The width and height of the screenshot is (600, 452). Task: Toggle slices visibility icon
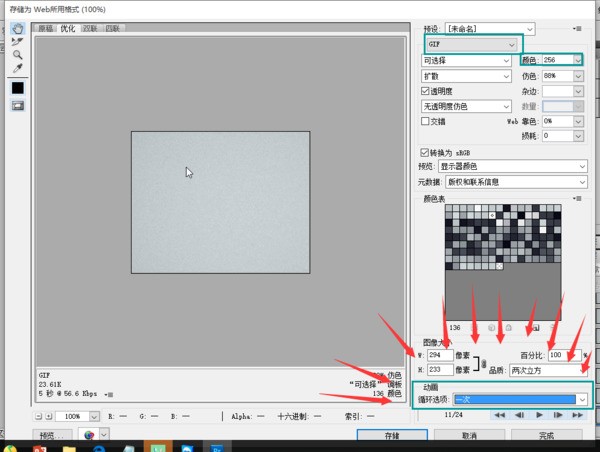tap(17, 105)
